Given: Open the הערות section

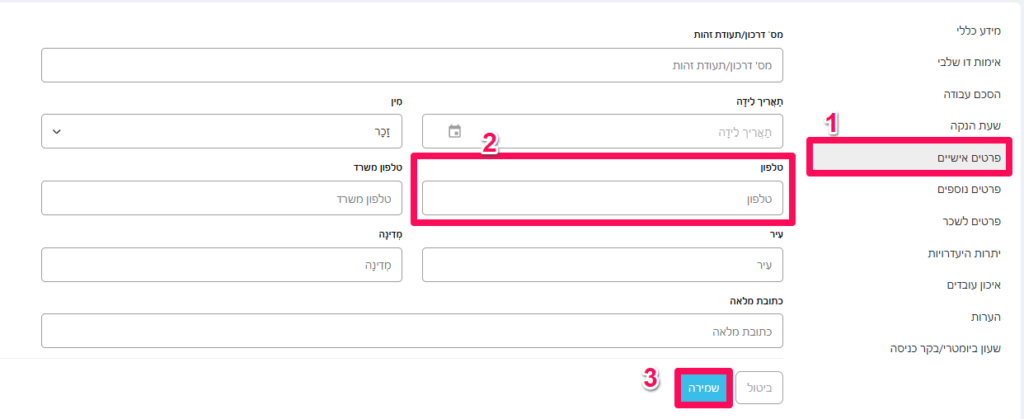Looking at the screenshot, I should coord(984,317).
